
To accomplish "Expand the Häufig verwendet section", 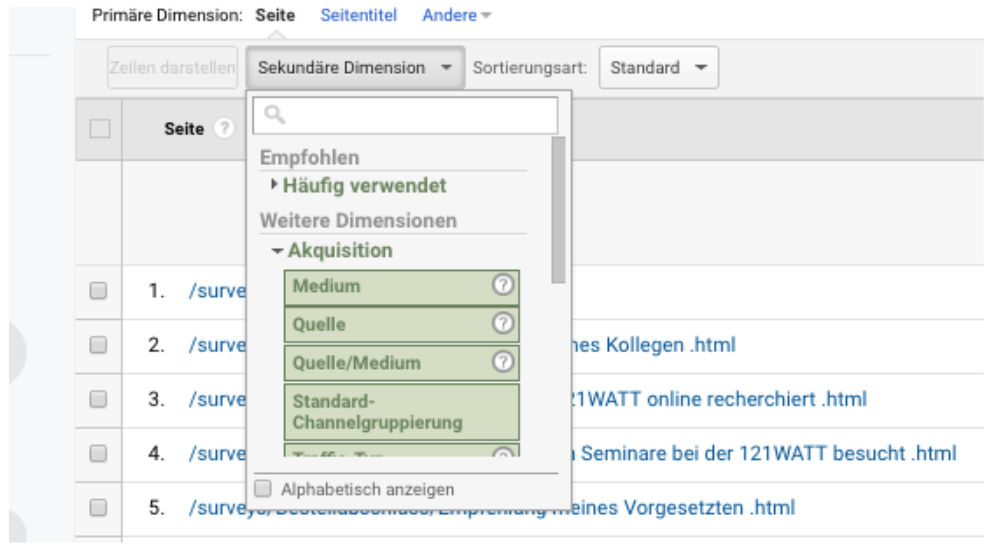I will click(362, 185).
